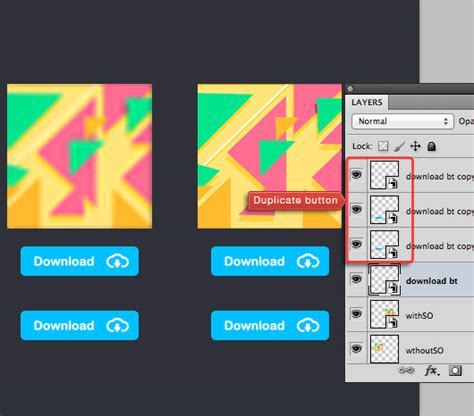Click Download button immediately below blurred artwork

[x=79, y=261]
